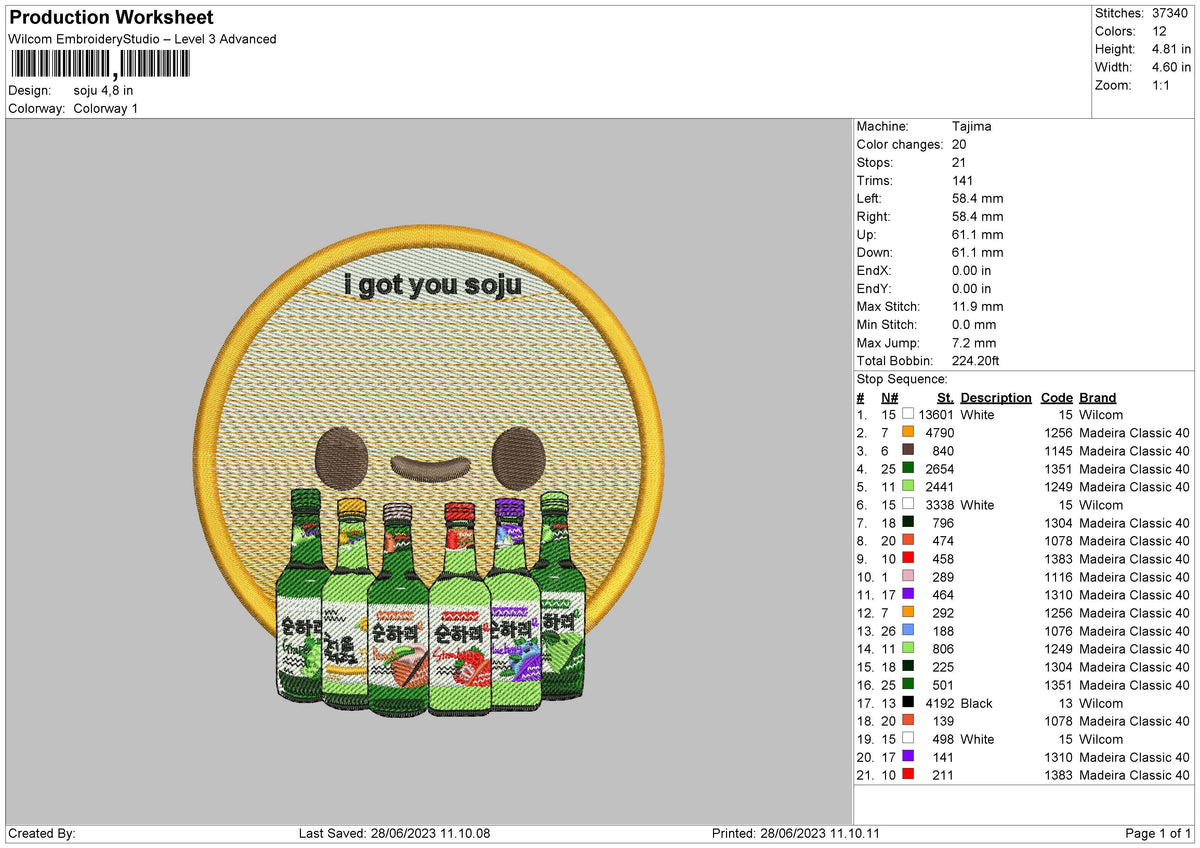1200x848 pixels.
Task: Select the "Colorway 1" value
Action: click(x=106, y=108)
